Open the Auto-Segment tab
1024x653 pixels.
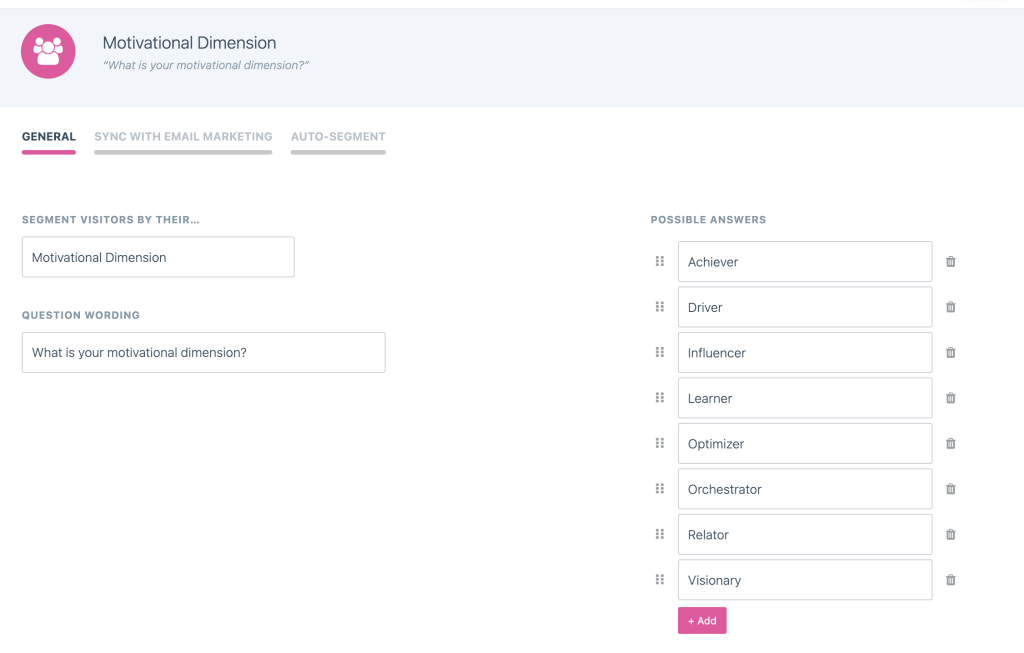coord(338,137)
